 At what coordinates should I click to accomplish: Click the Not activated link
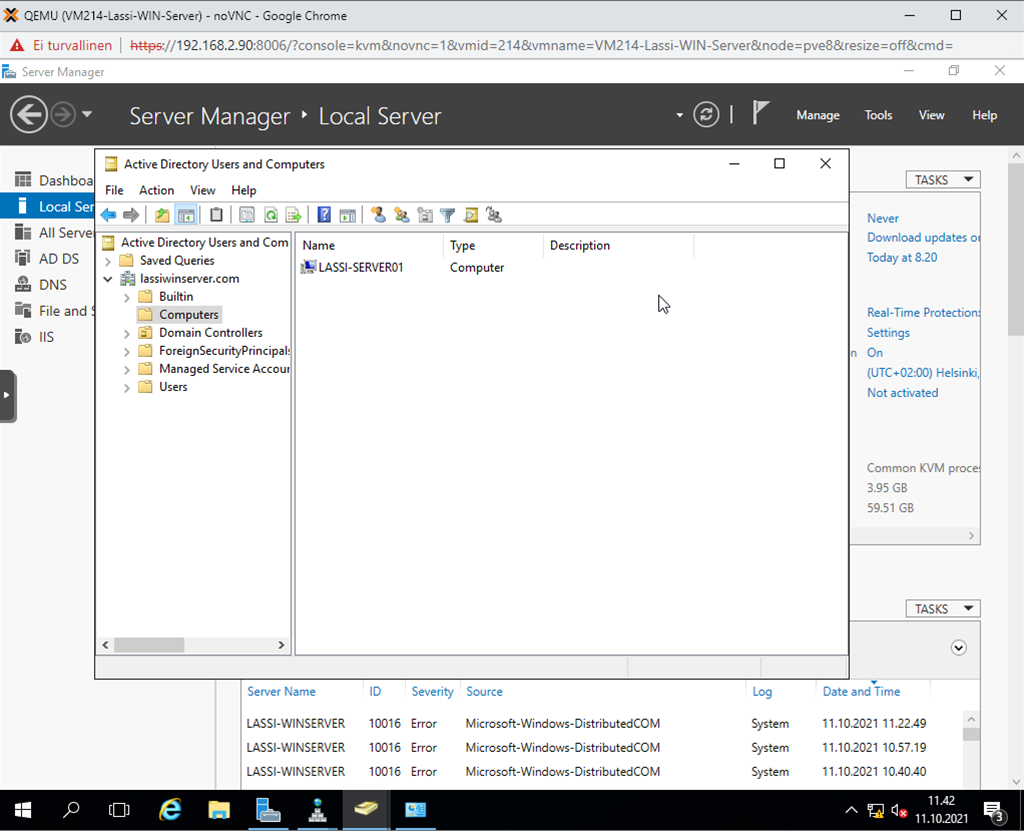tap(903, 393)
